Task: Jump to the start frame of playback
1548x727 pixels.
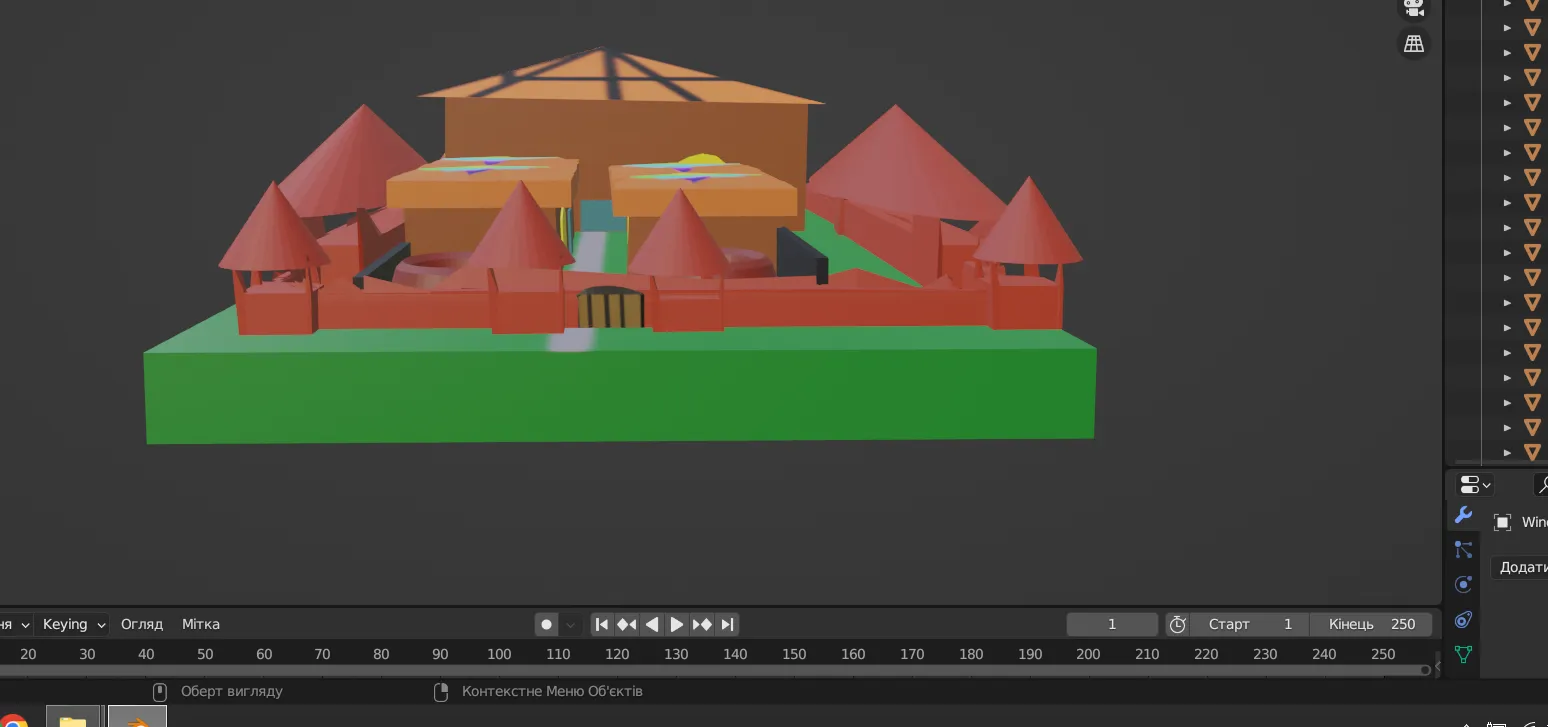Action: 601,624
